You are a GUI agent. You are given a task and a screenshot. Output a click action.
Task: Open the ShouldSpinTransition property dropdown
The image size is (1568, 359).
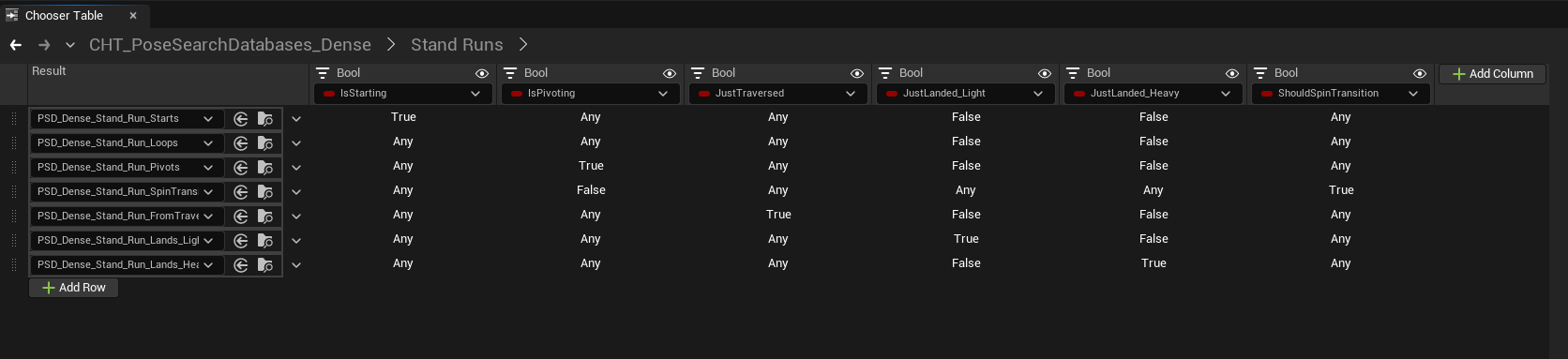click(1341, 94)
